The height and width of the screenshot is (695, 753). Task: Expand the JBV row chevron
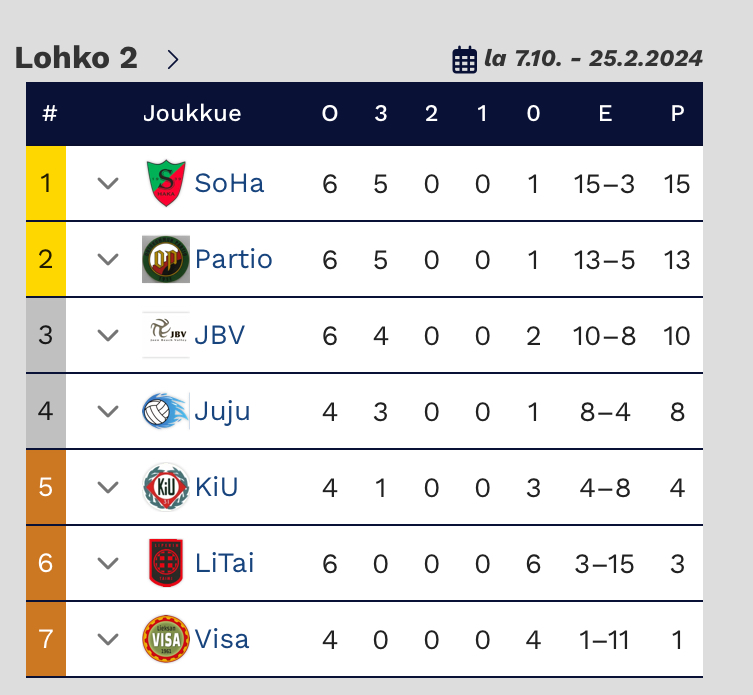[x=108, y=335]
